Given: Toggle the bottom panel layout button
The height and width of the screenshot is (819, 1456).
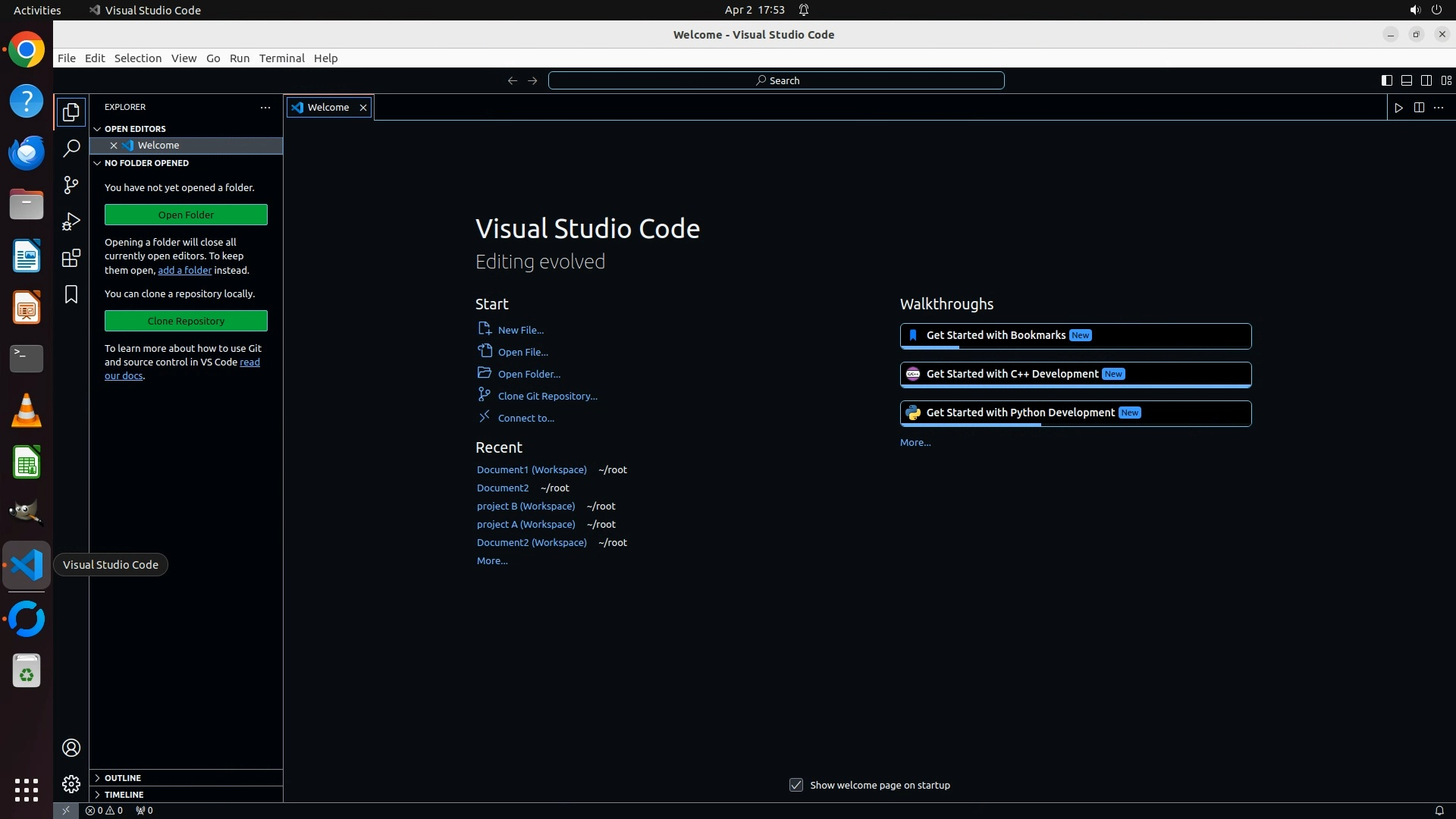Looking at the screenshot, I should 1406,80.
